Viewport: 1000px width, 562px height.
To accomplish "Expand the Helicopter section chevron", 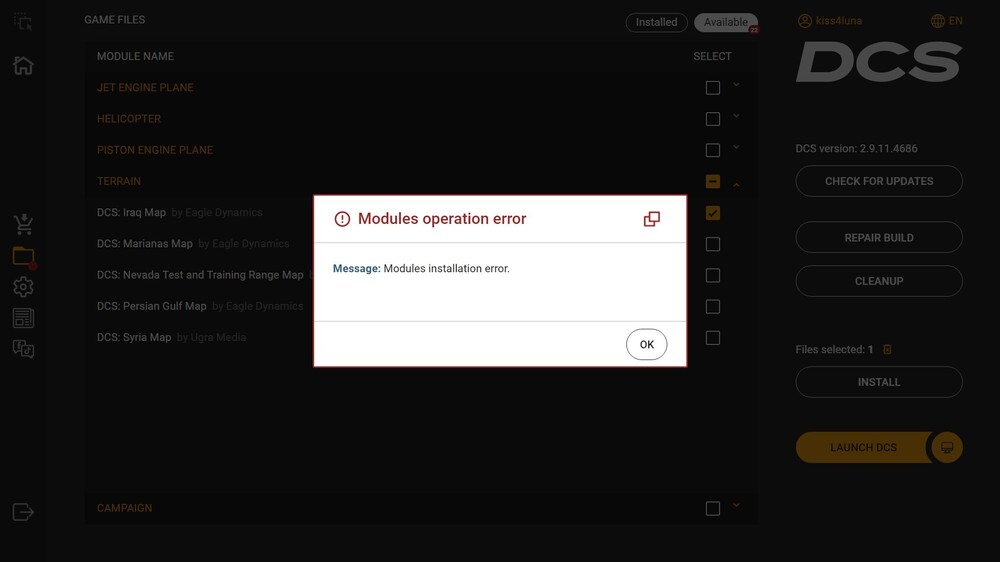I will tap(737, 115).
